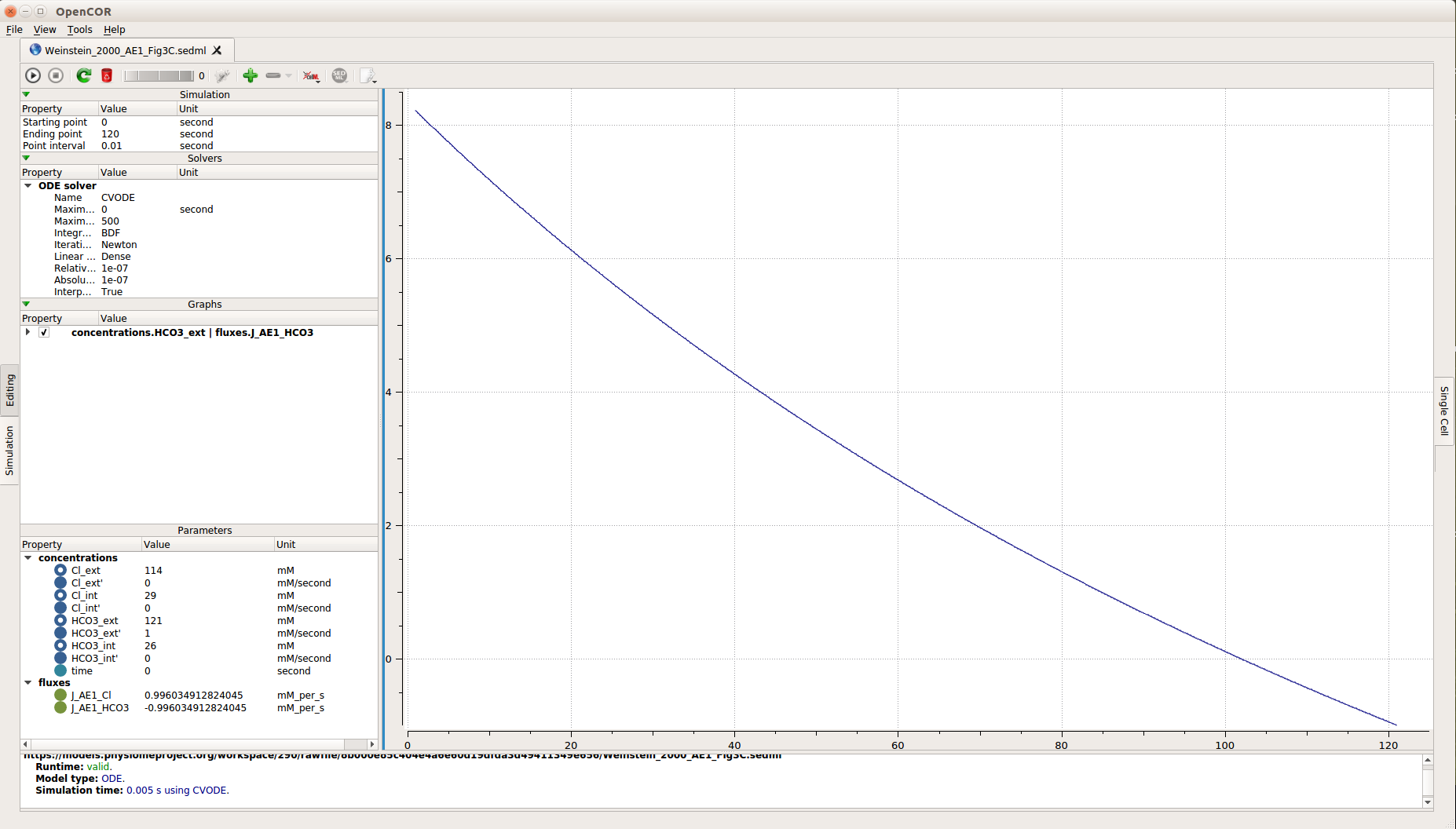Add a graph panel with green plus
Viewport: 1456px width, 829px height.
pos(250,75)
